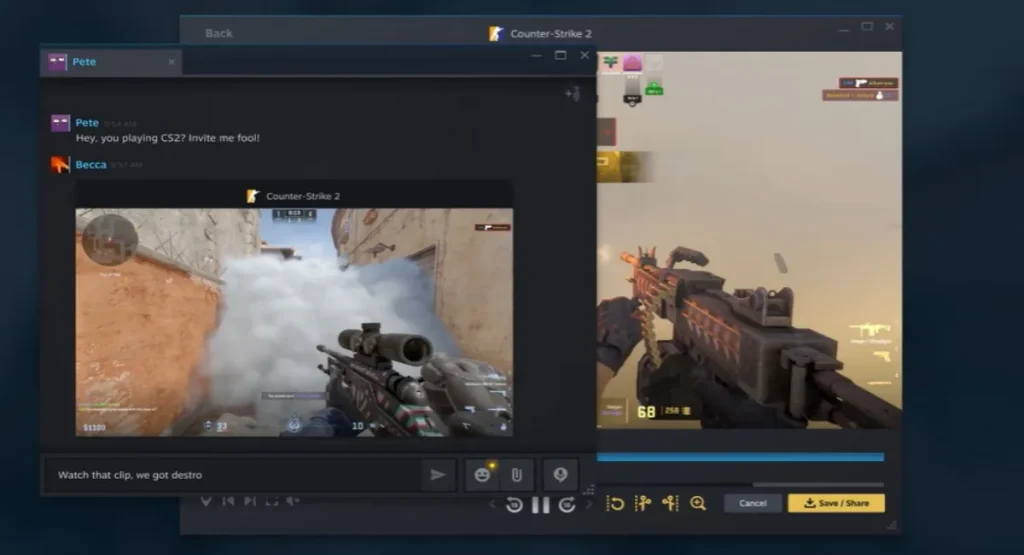Image resolution: width=1024 pixels, height=555 pixels.
Task: Open Pete's avatar in the chat
Action: 60,123
